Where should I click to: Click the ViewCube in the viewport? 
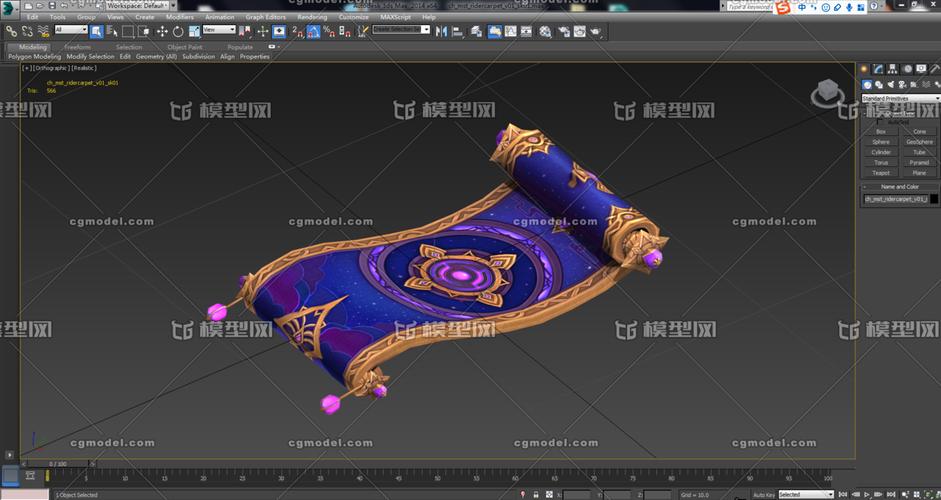pyautogui.click(x=827, y=93)
